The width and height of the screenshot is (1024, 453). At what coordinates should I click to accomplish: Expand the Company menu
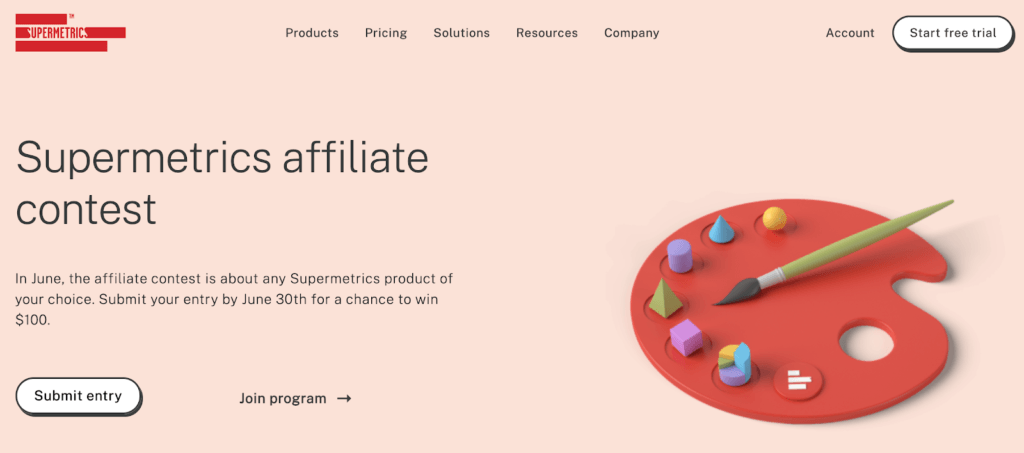(x=631, y=33)
